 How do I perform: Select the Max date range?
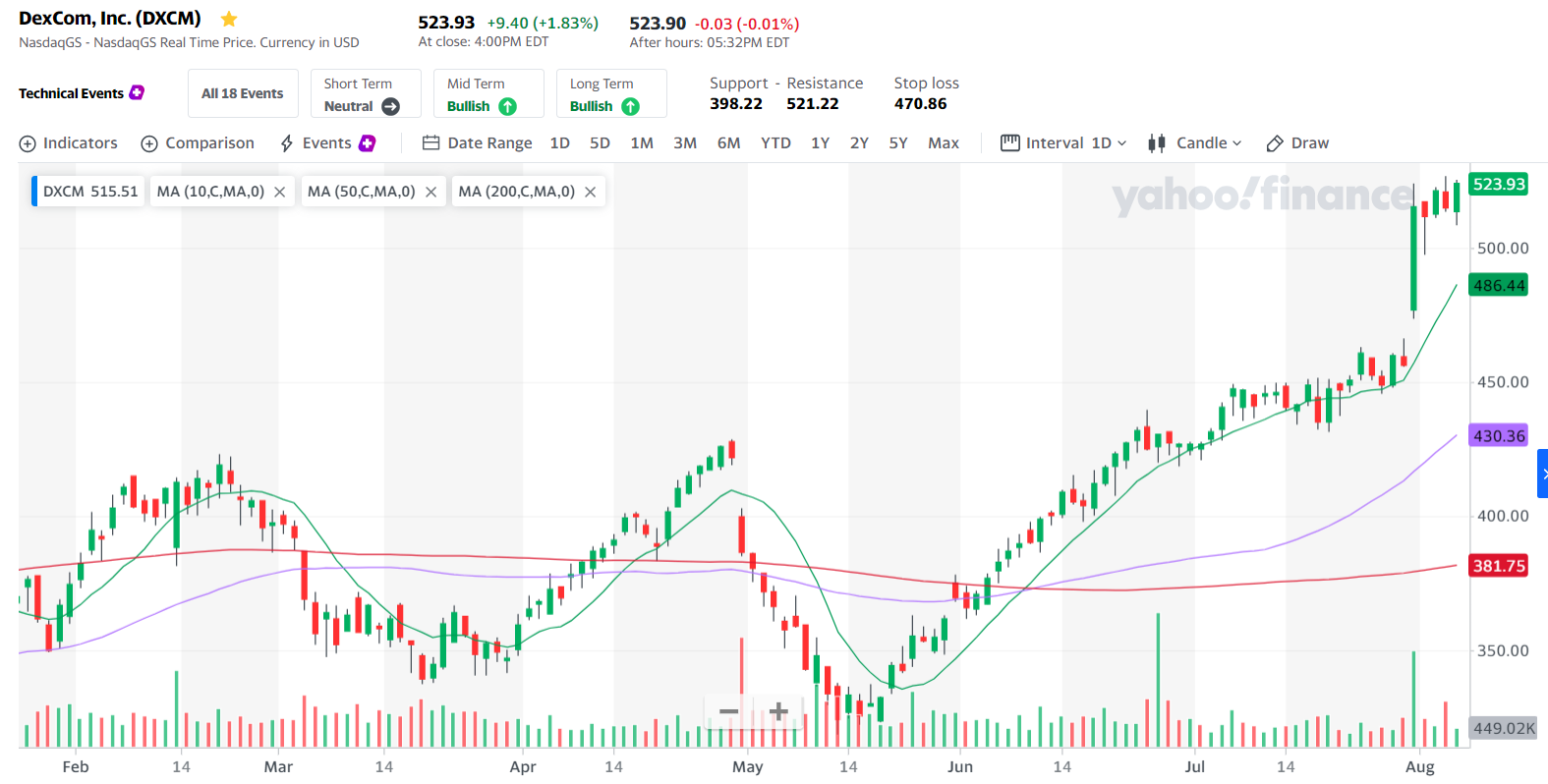[x=944, y=143]
